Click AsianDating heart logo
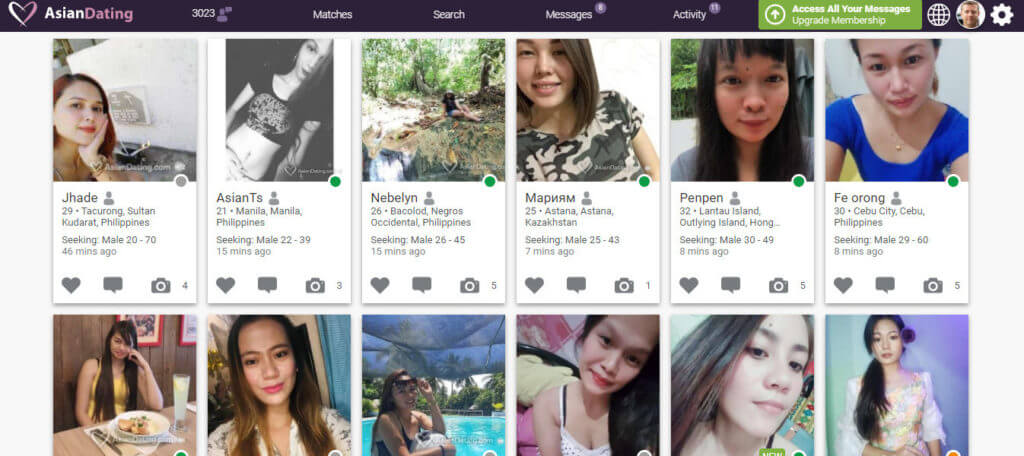This screenshot has height=456, width=1024. tap(23, 14)
